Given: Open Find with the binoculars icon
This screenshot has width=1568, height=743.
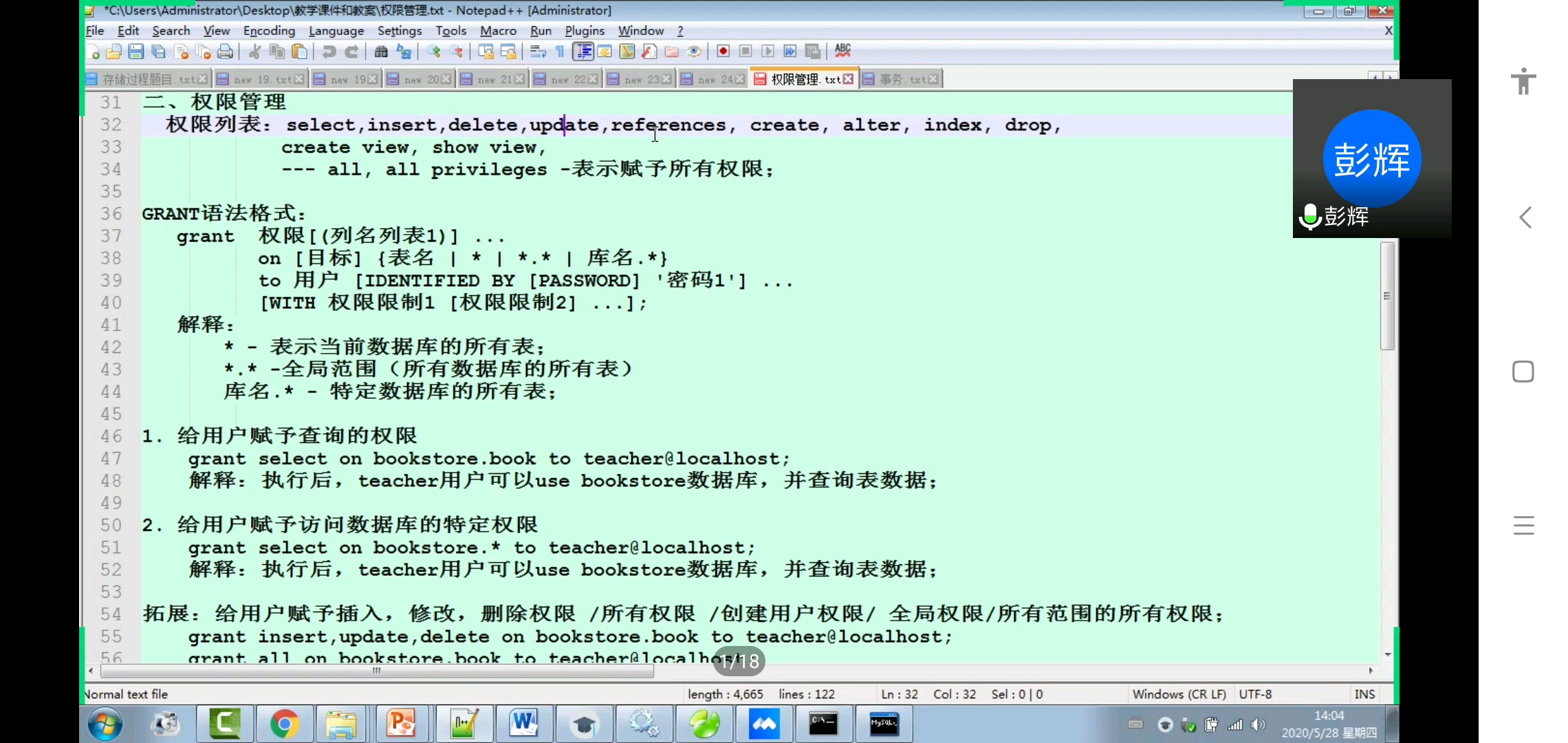Looking at the screenshot, I should point(381,52).
